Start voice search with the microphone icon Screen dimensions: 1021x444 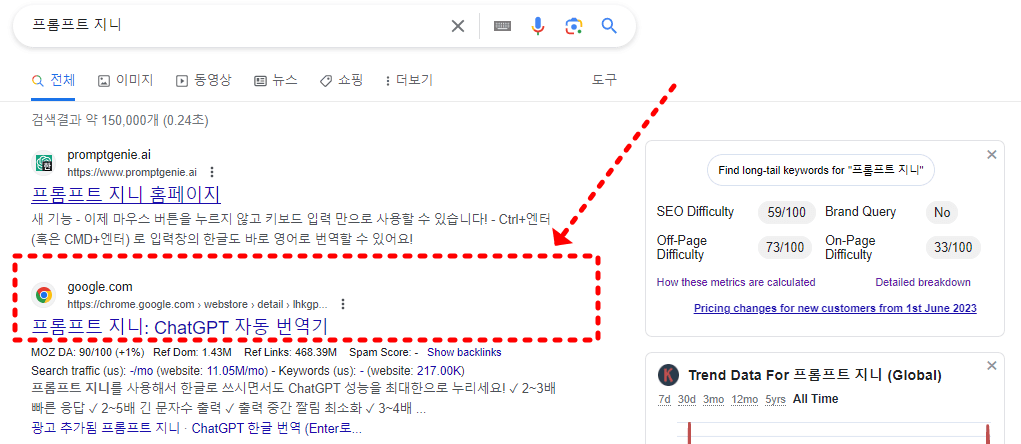tap(538, 26)
